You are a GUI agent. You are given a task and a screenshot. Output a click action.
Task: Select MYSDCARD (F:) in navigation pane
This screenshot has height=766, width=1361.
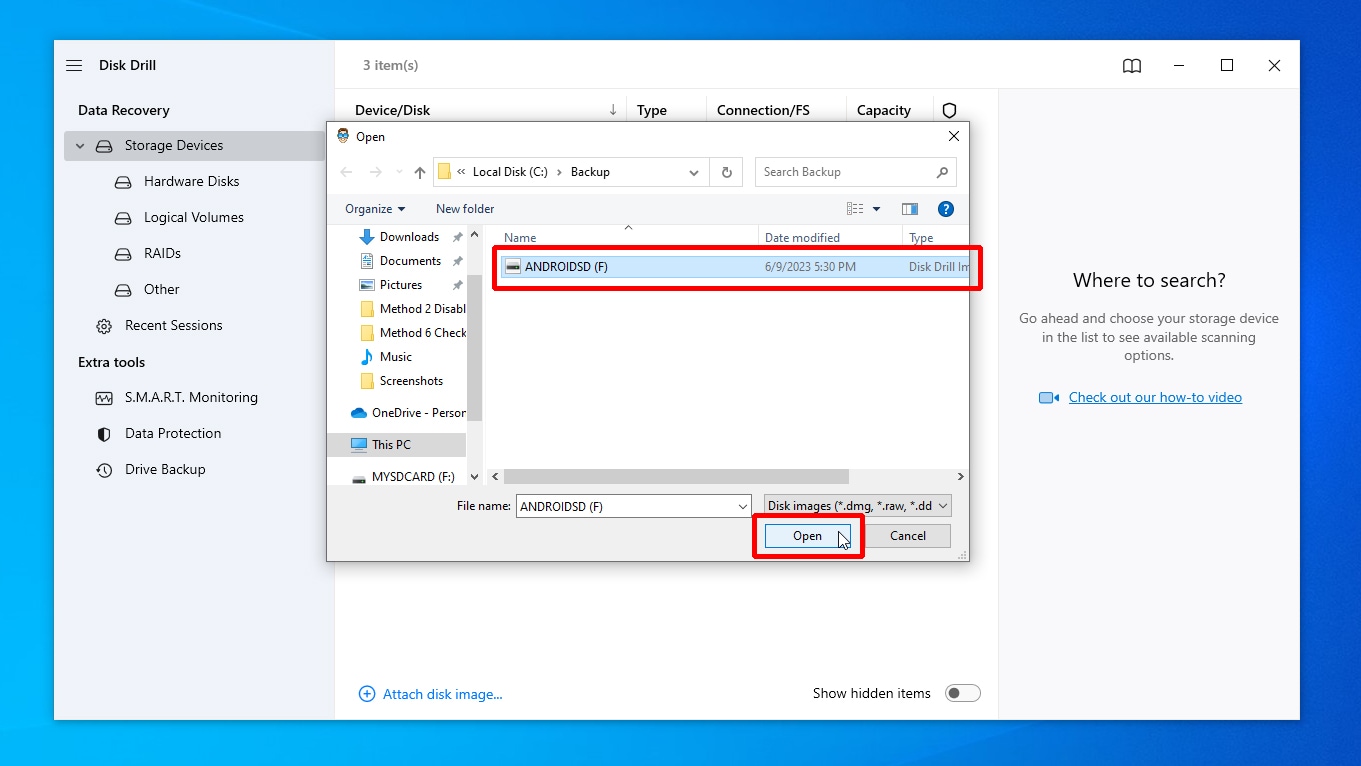click(413, 477)
